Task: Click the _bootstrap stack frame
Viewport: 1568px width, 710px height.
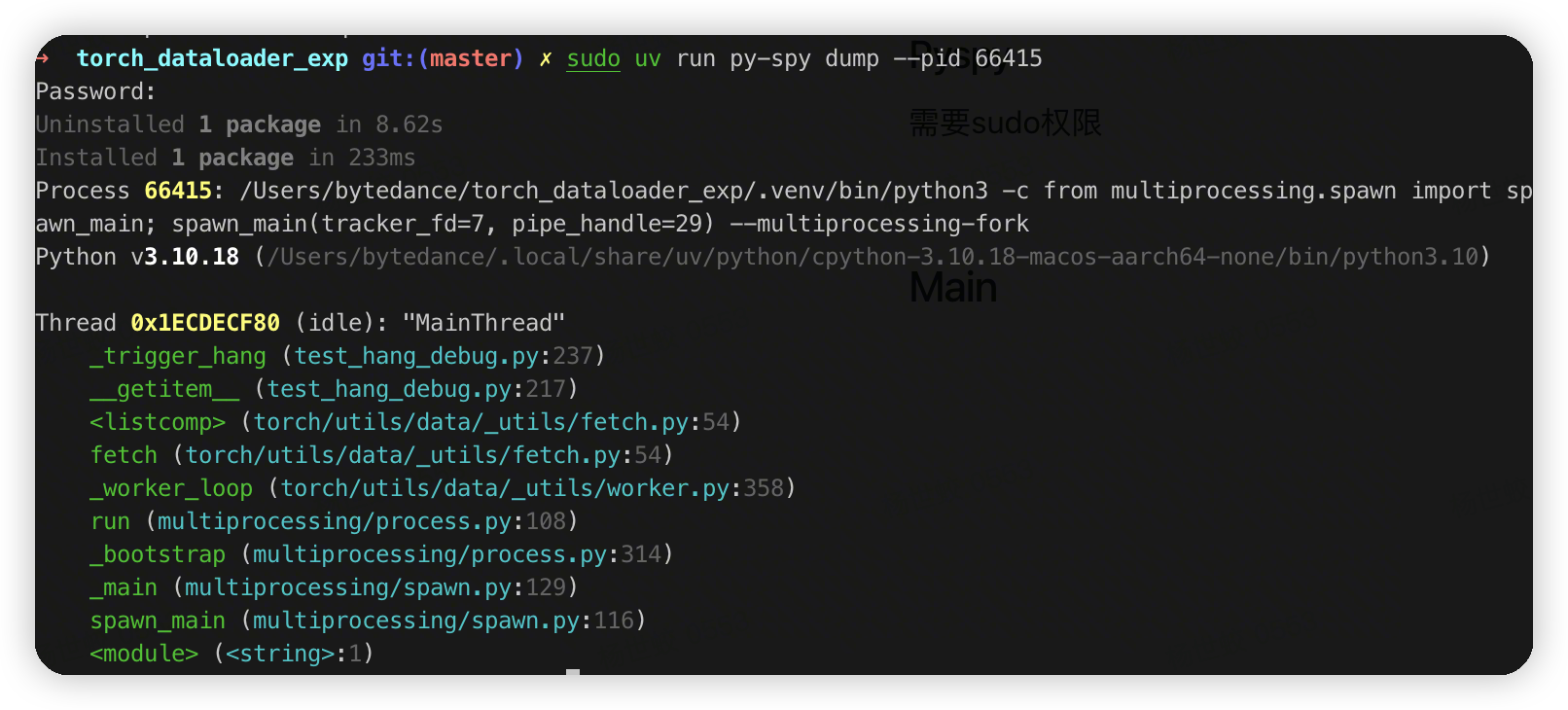Action: [158, 554]
